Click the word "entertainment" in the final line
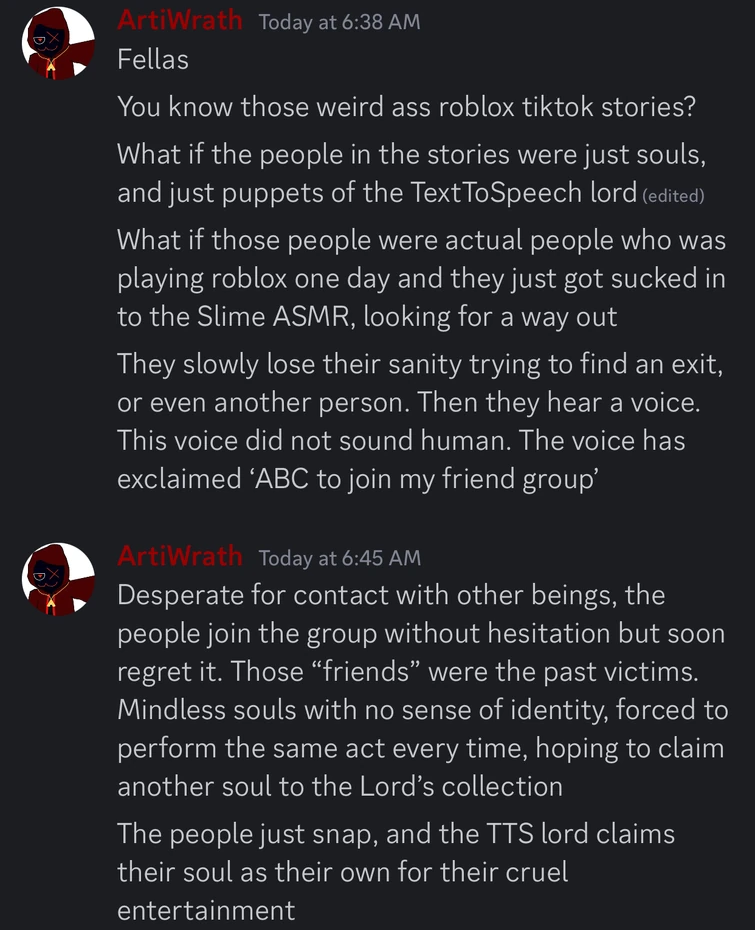The image size is (755, 930). point(206,910)
